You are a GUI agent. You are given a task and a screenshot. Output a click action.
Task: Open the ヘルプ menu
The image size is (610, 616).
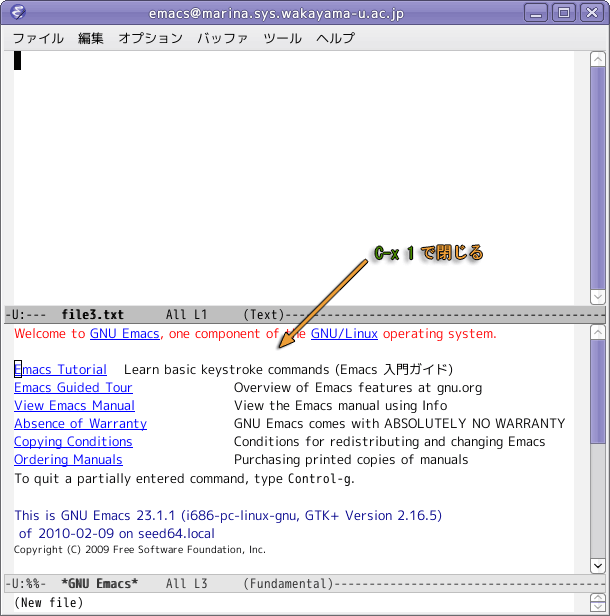(x=335, y=38)
